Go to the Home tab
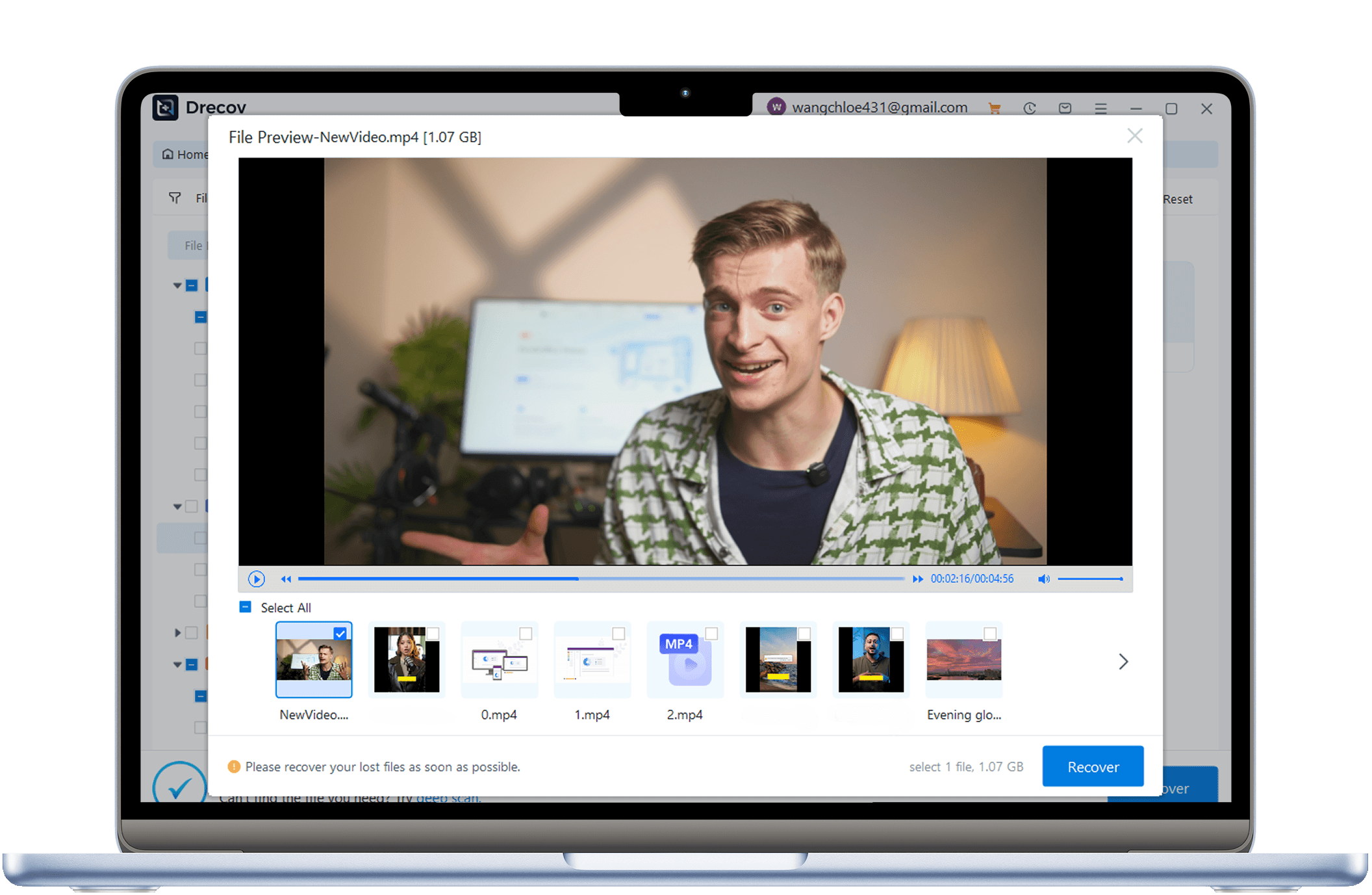 tap(185, 155)
